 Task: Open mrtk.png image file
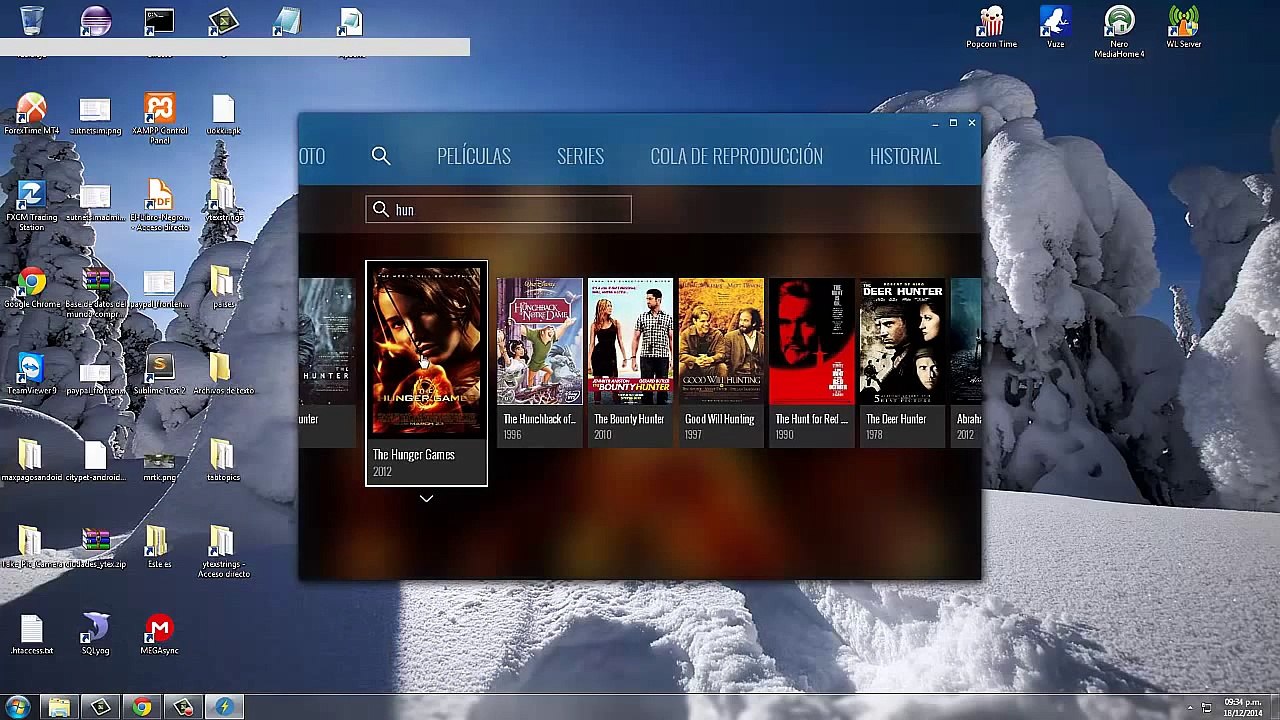(x=159, y=462)
